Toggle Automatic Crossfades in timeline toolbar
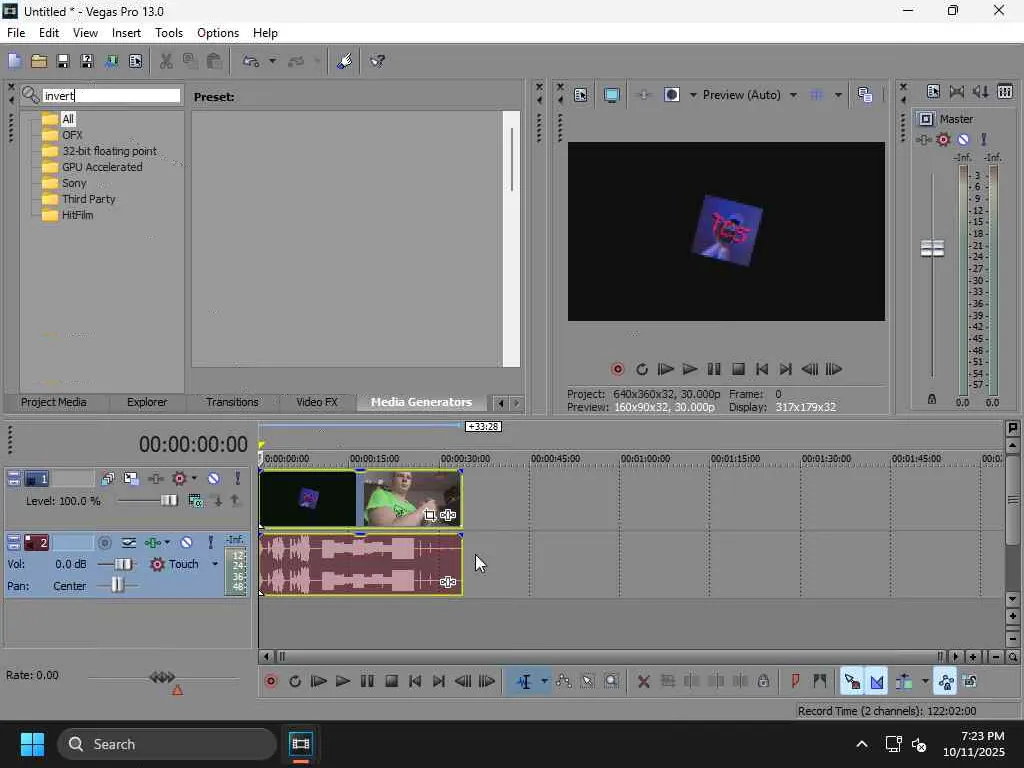This screenshot has height=768, width=1024. tap(876, 682)
